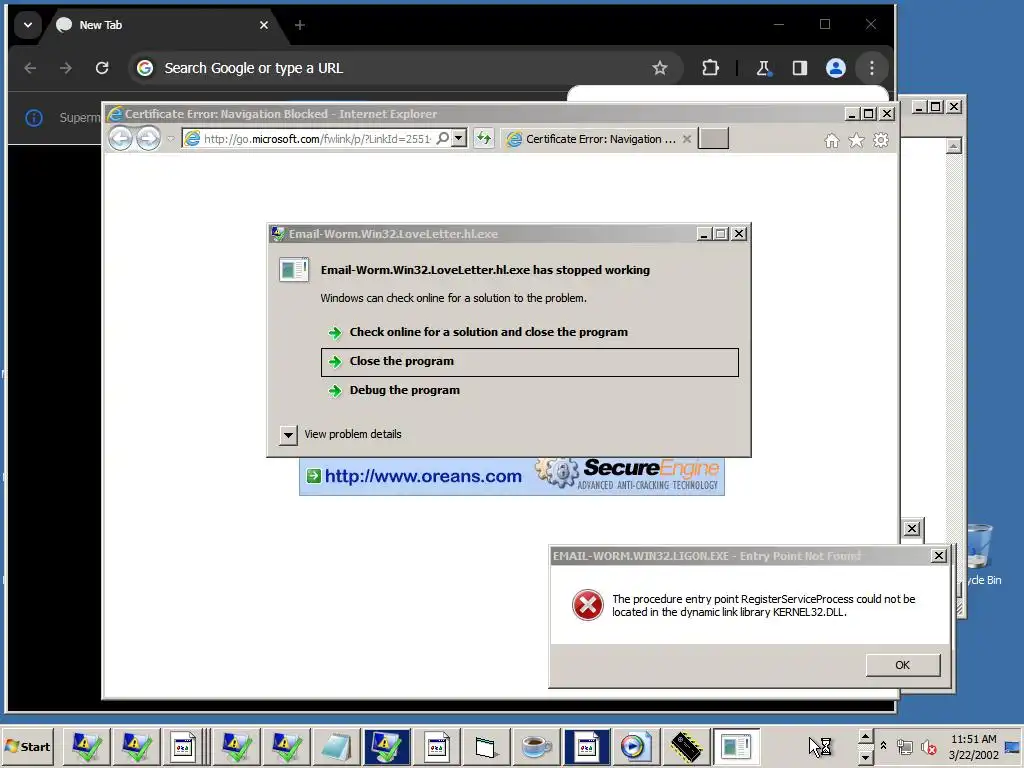
Task: Expand the IE address bar dropdown
Action: [459, 138]
